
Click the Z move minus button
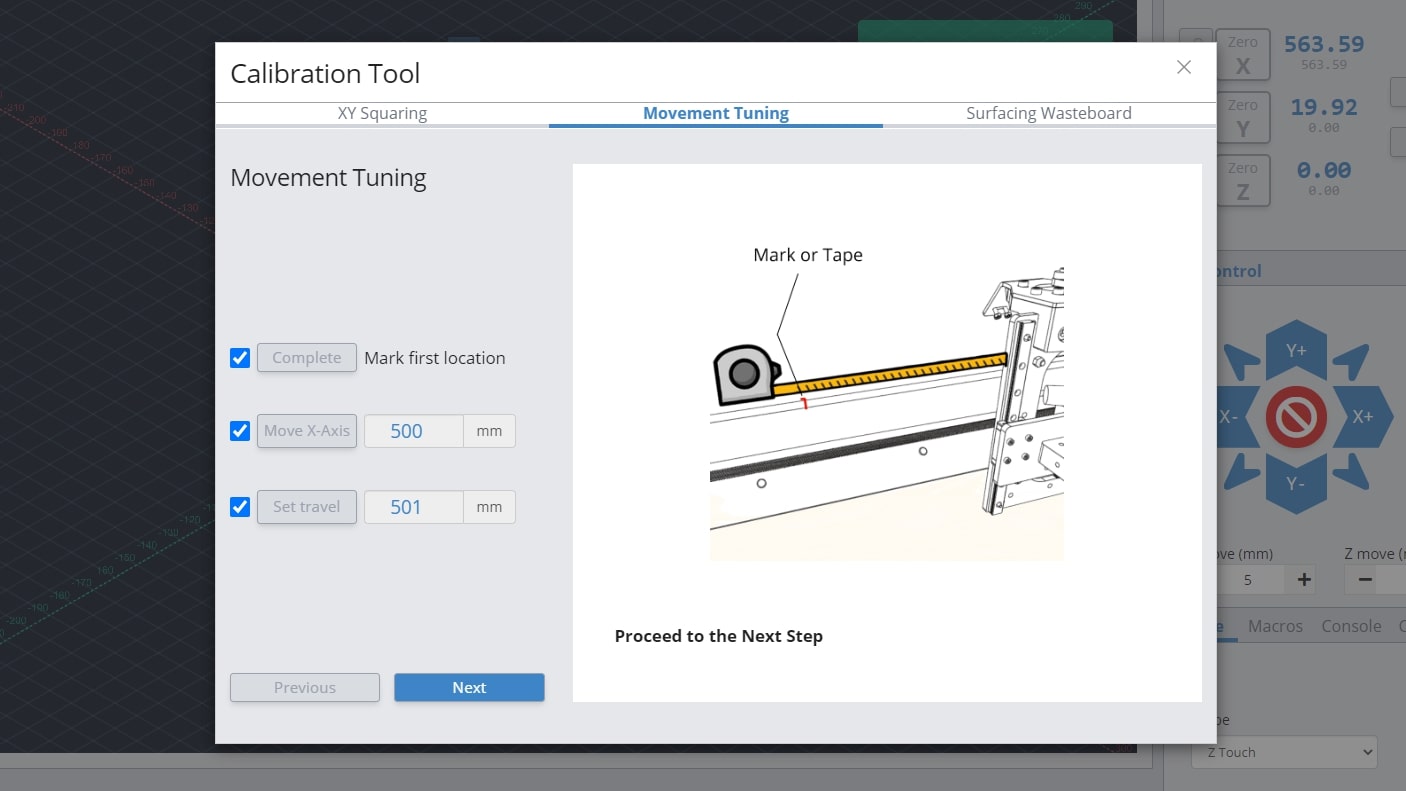click(x=1365, y=579)
